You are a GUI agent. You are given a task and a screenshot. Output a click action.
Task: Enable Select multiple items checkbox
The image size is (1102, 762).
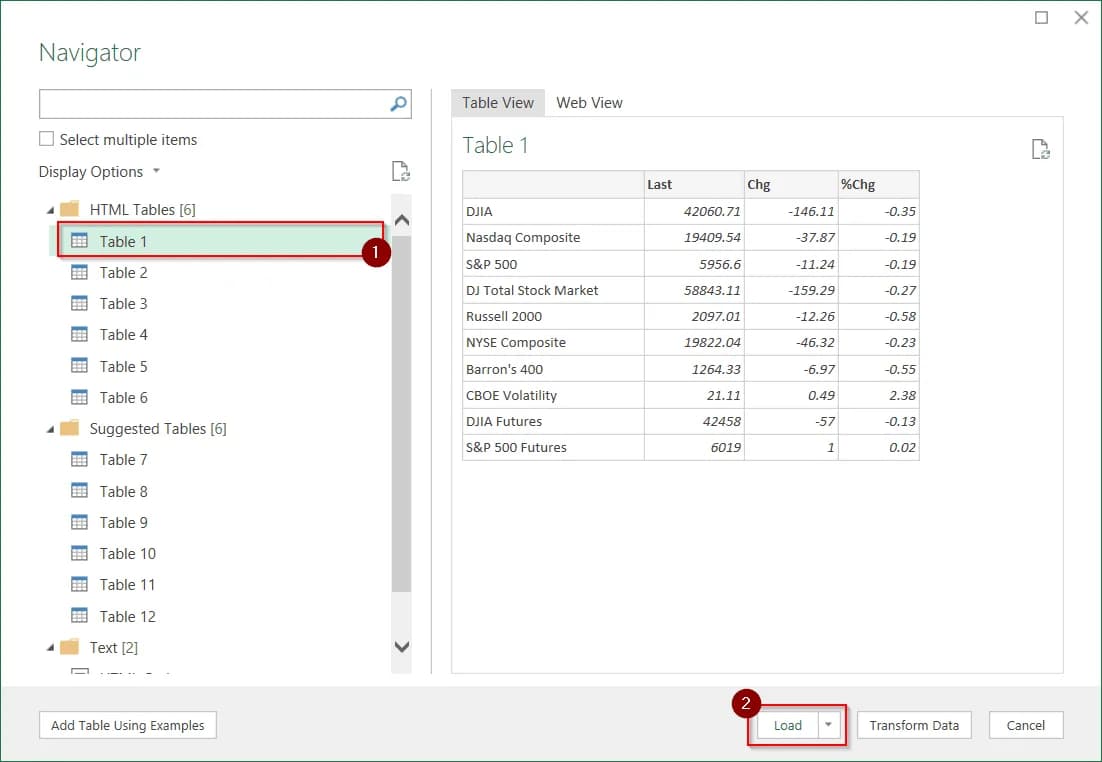(x=46, y=139)
